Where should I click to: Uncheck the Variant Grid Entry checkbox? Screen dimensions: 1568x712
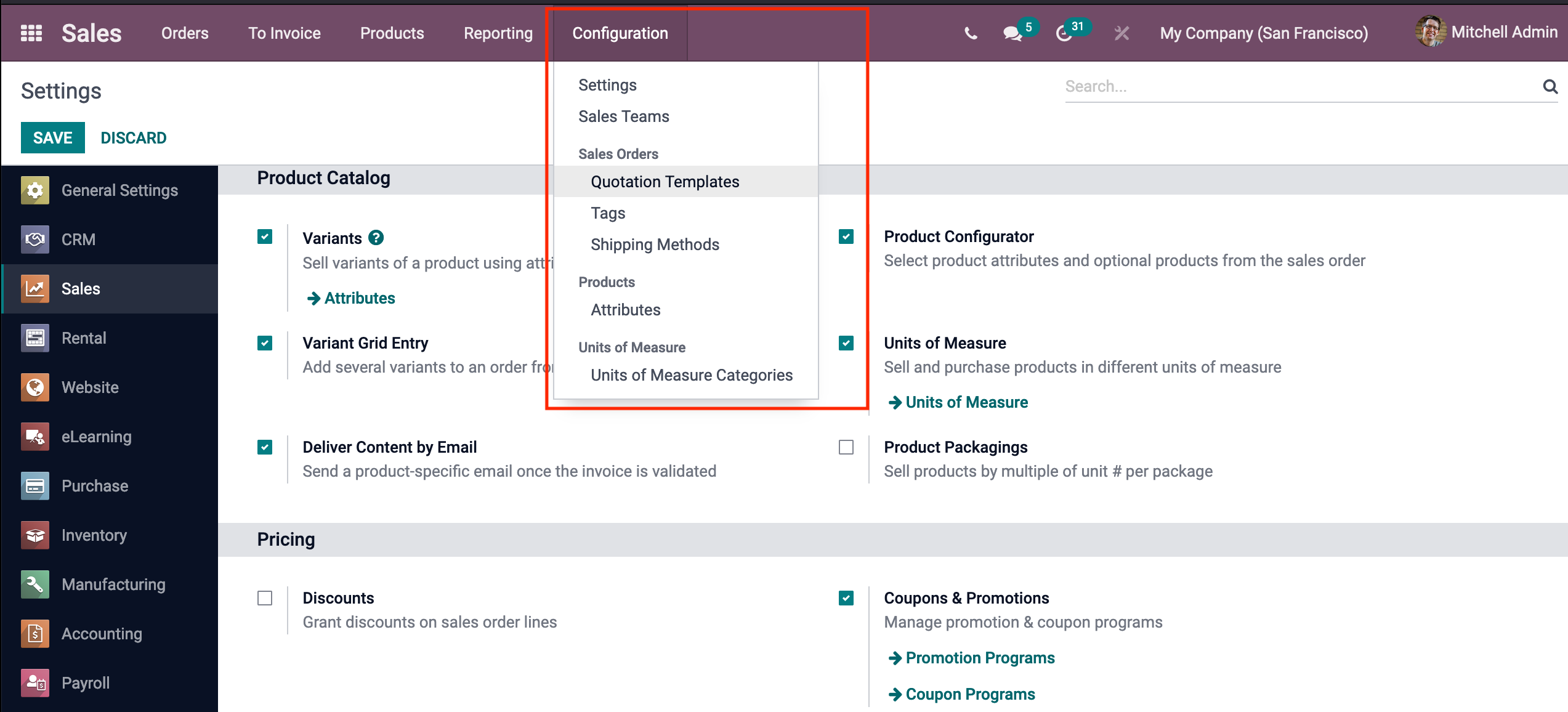click(x=265, y=343)
